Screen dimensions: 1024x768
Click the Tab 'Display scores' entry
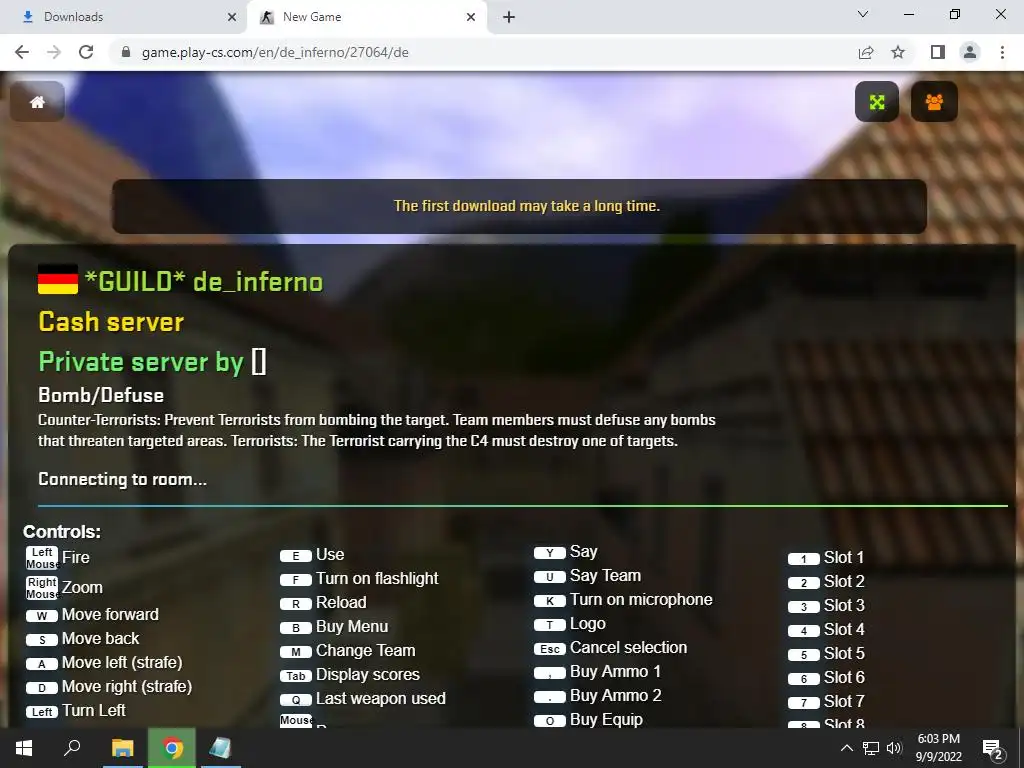[x=349, y=675]
